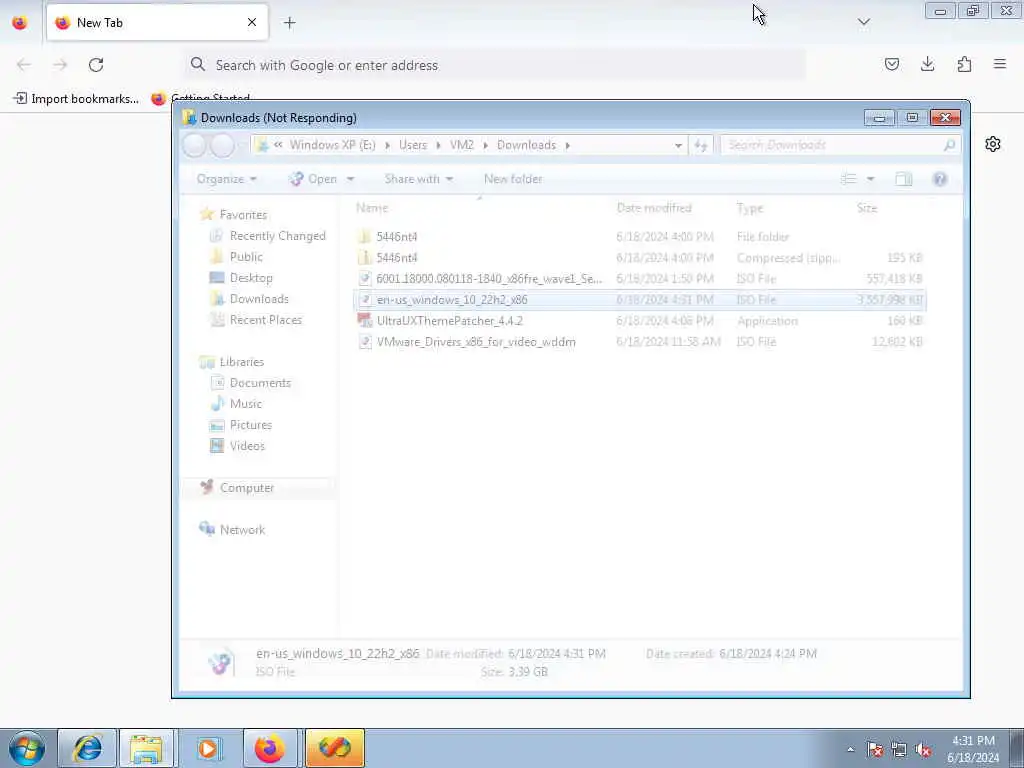Click the Explorer forward button
Viewport: 1024px width, 768px height.
(222, 145)
